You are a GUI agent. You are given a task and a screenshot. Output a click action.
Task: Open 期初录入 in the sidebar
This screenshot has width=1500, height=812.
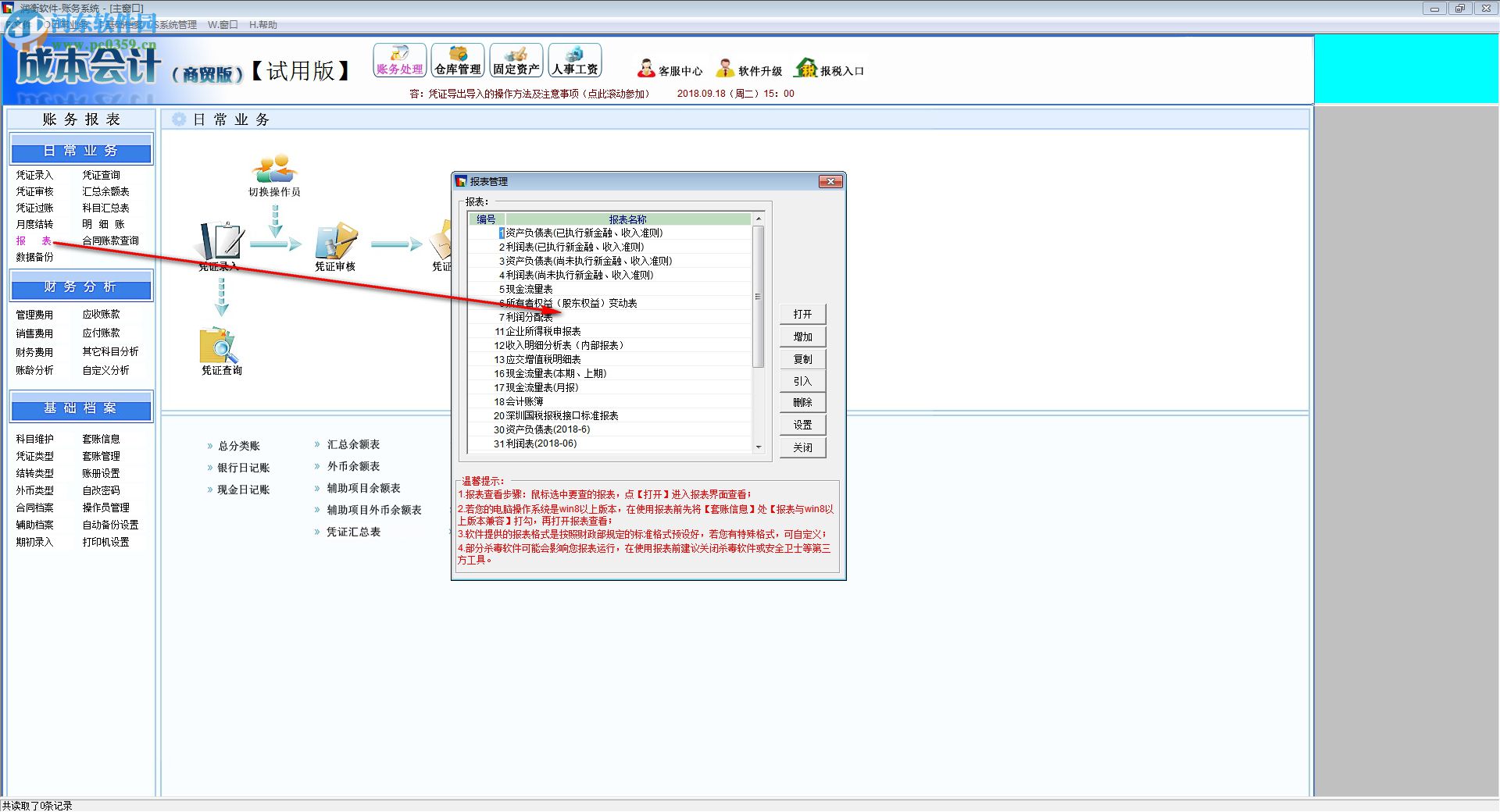34,542
